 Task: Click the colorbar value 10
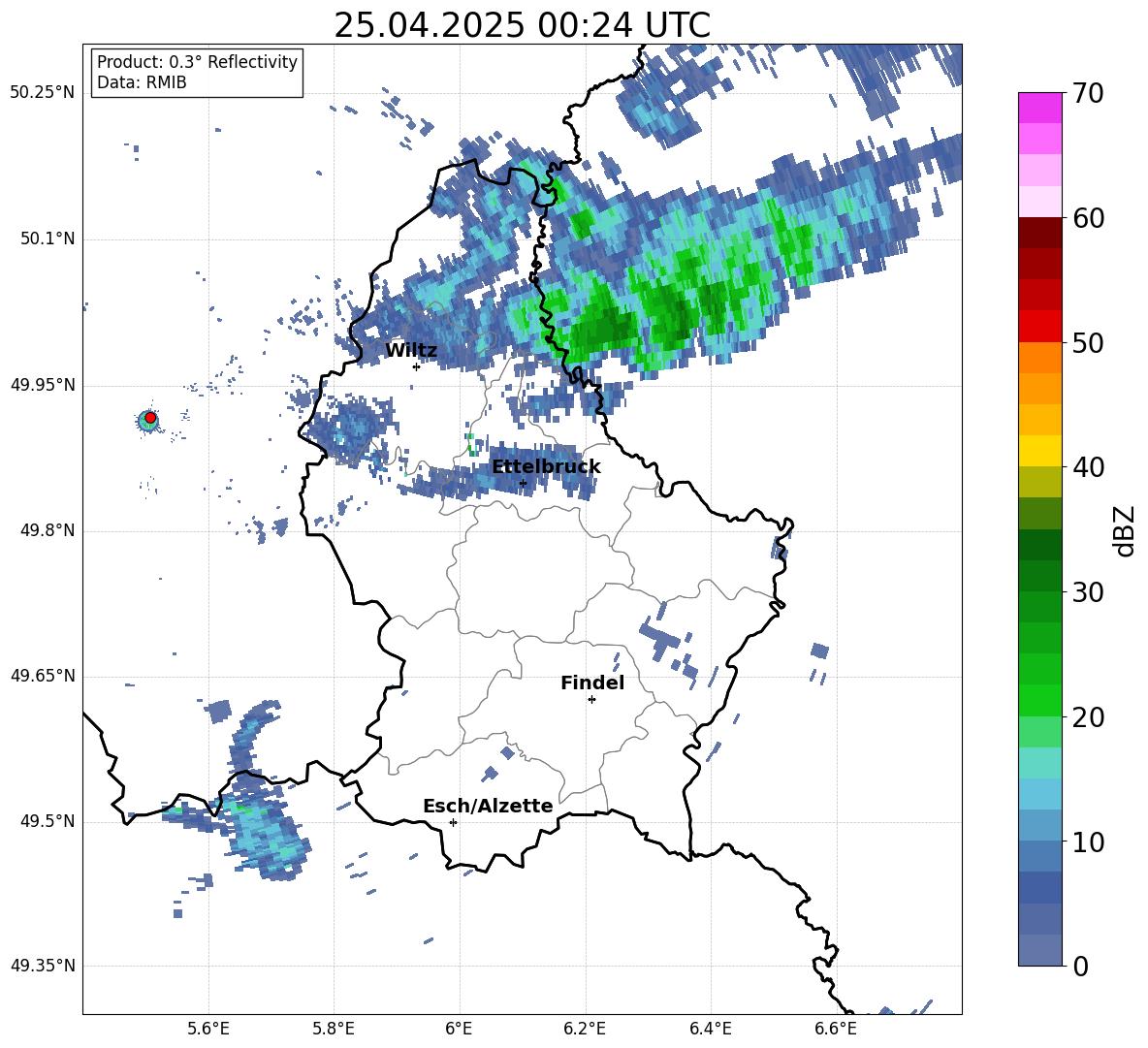point(1088,842)
